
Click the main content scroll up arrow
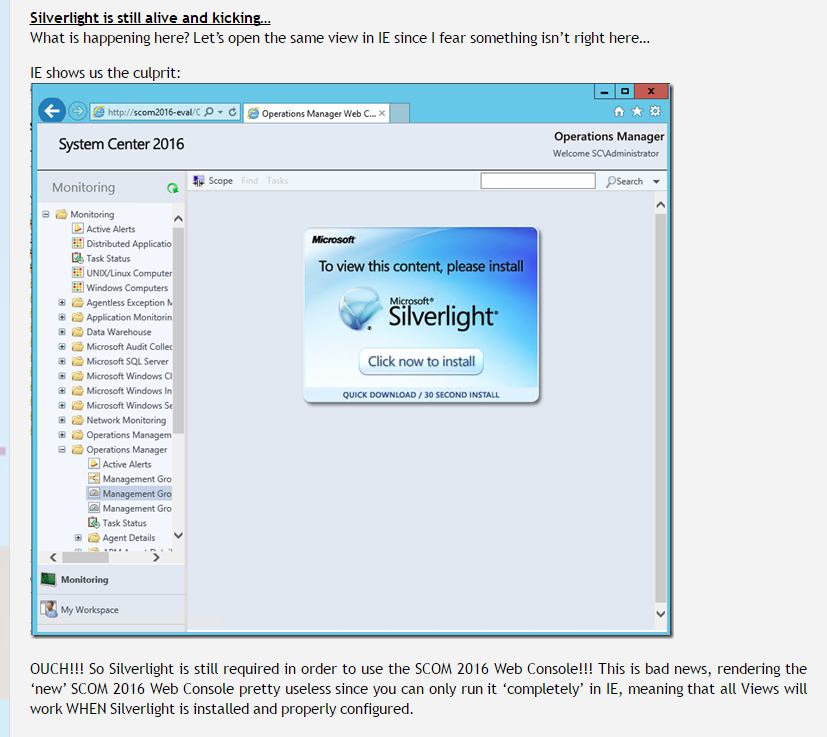[660, 205]
